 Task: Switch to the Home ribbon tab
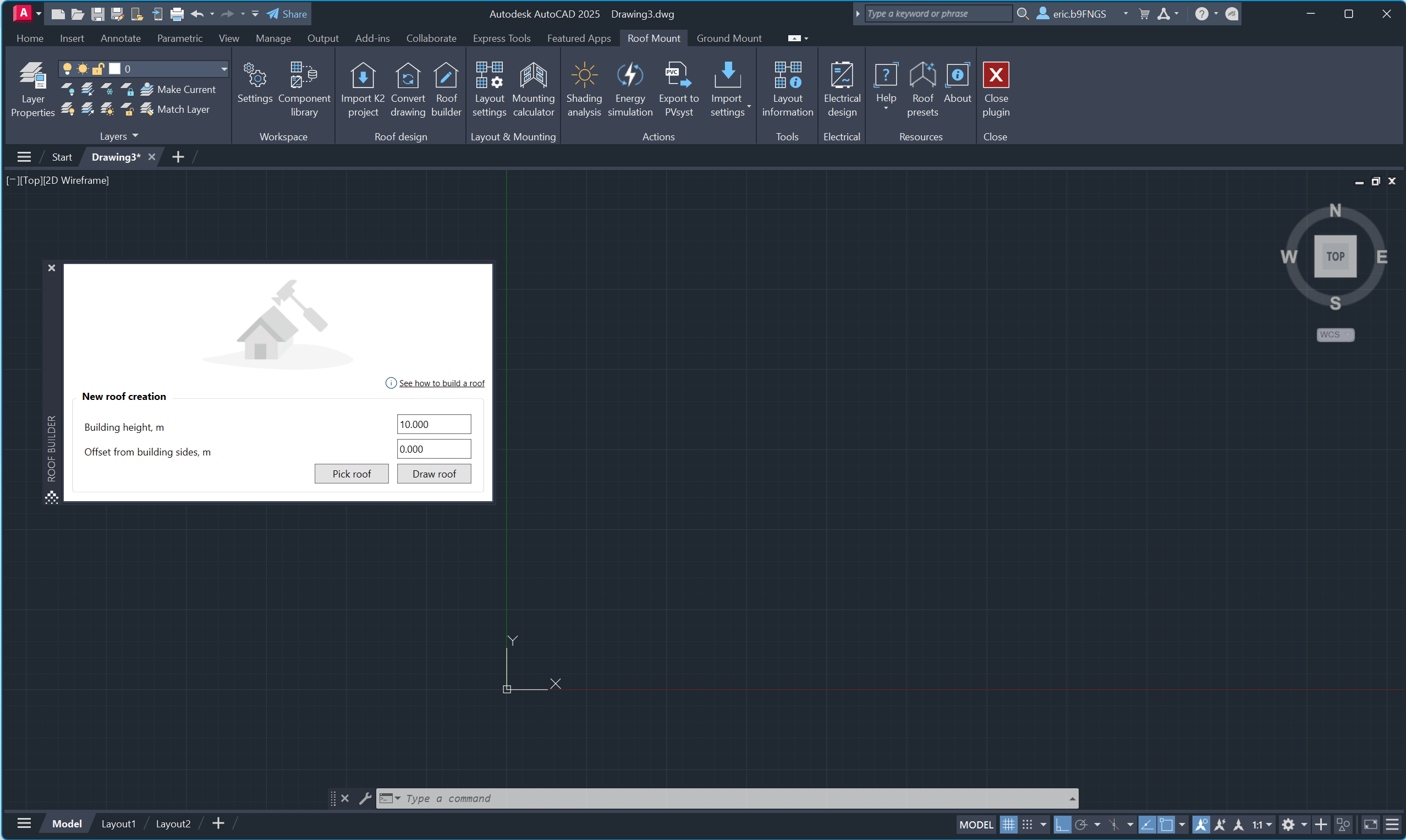pyautogui.click(x=30, y=38)
